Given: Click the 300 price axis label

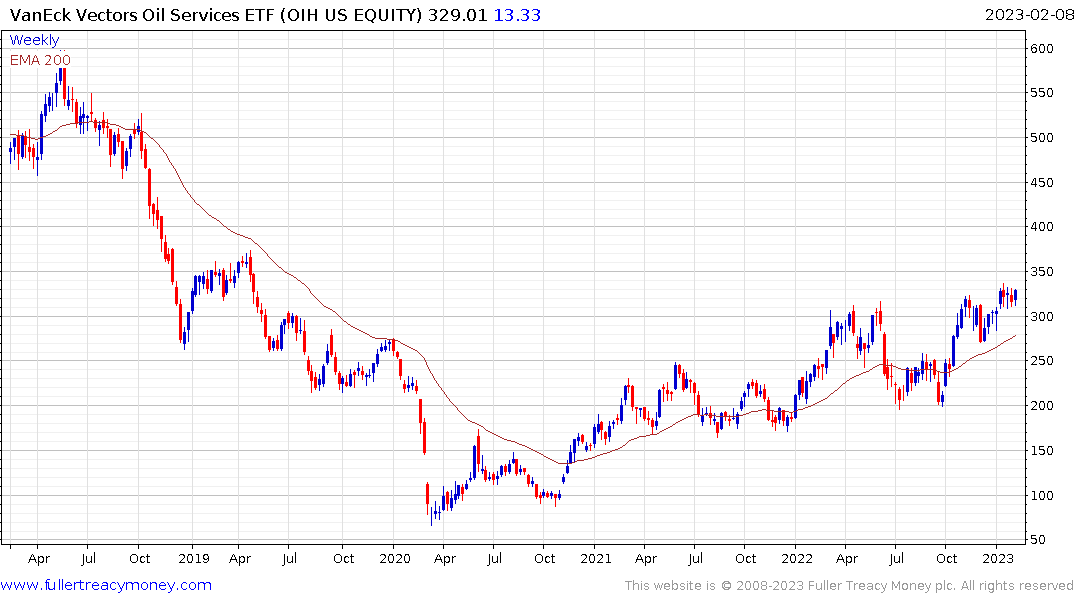Looking at the screenshot, I should click(1041, 316).
